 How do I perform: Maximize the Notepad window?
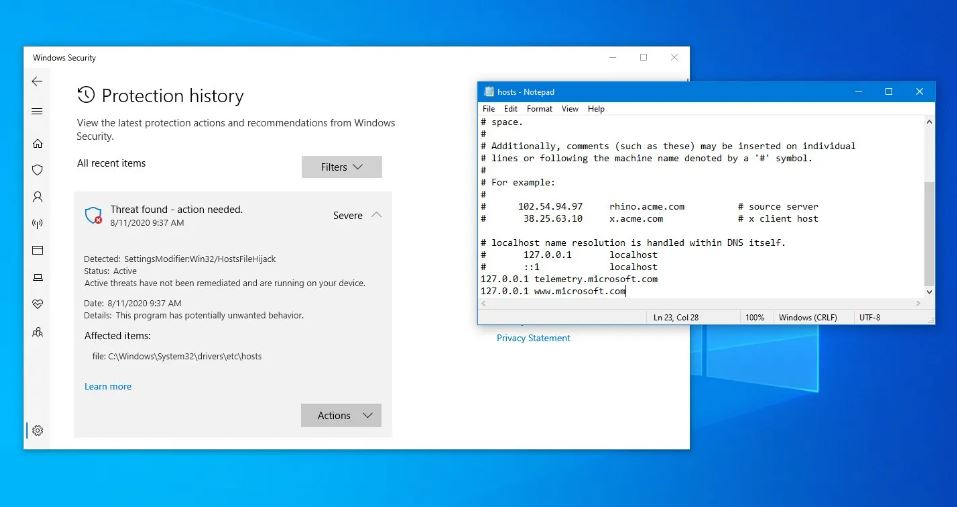[889, 92]
